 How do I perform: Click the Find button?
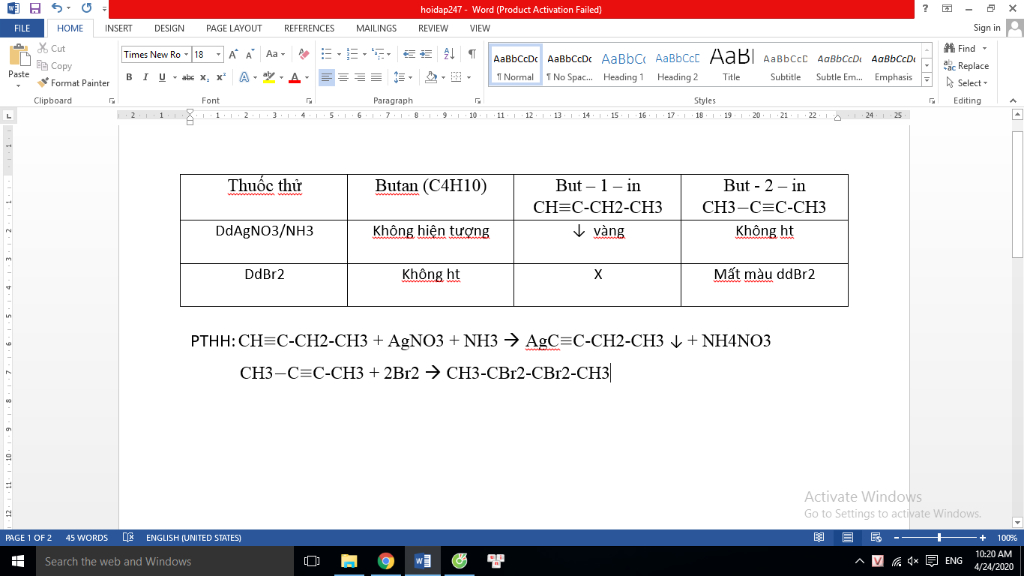960,48
